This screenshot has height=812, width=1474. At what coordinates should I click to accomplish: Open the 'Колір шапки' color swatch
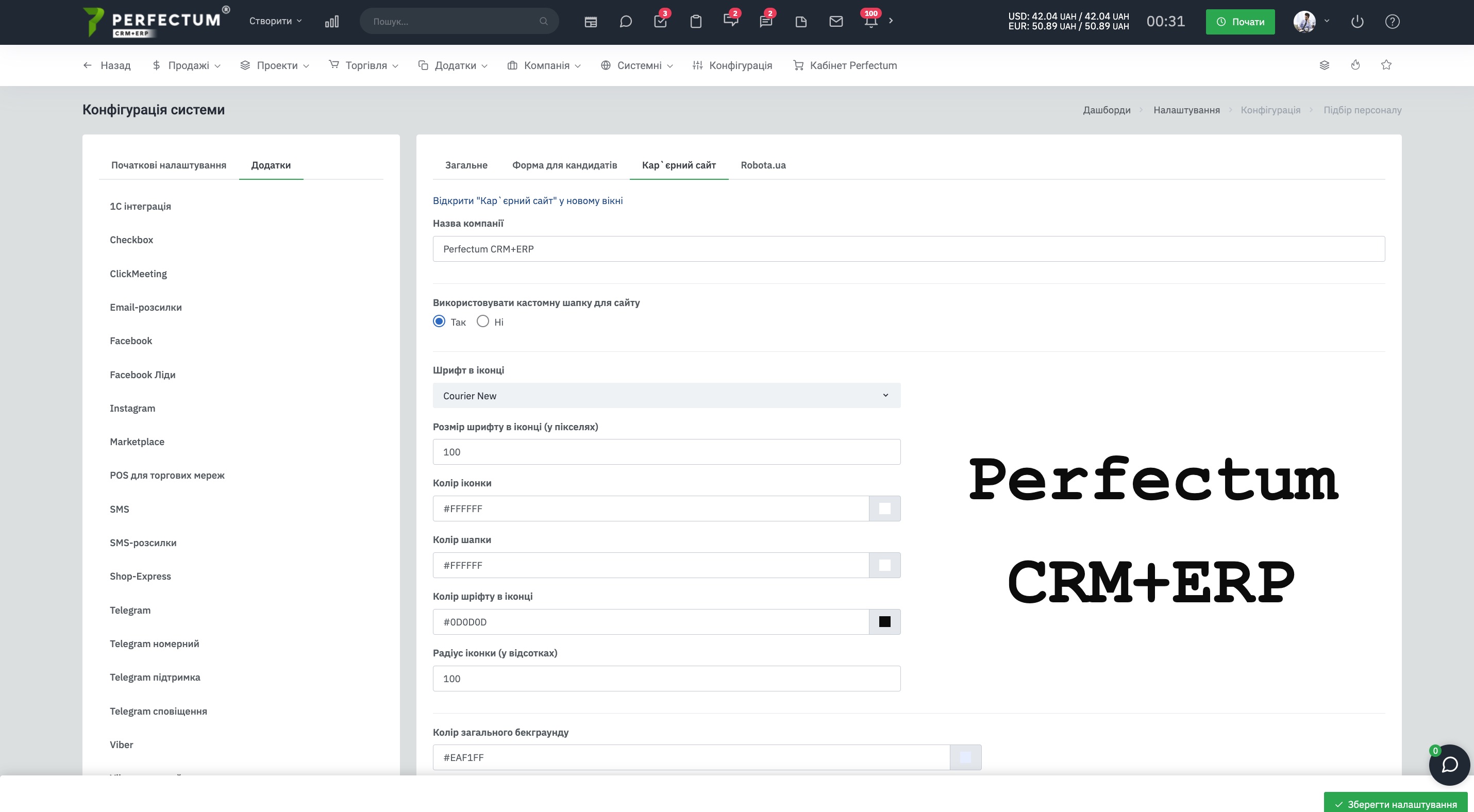tap(884, 565)
